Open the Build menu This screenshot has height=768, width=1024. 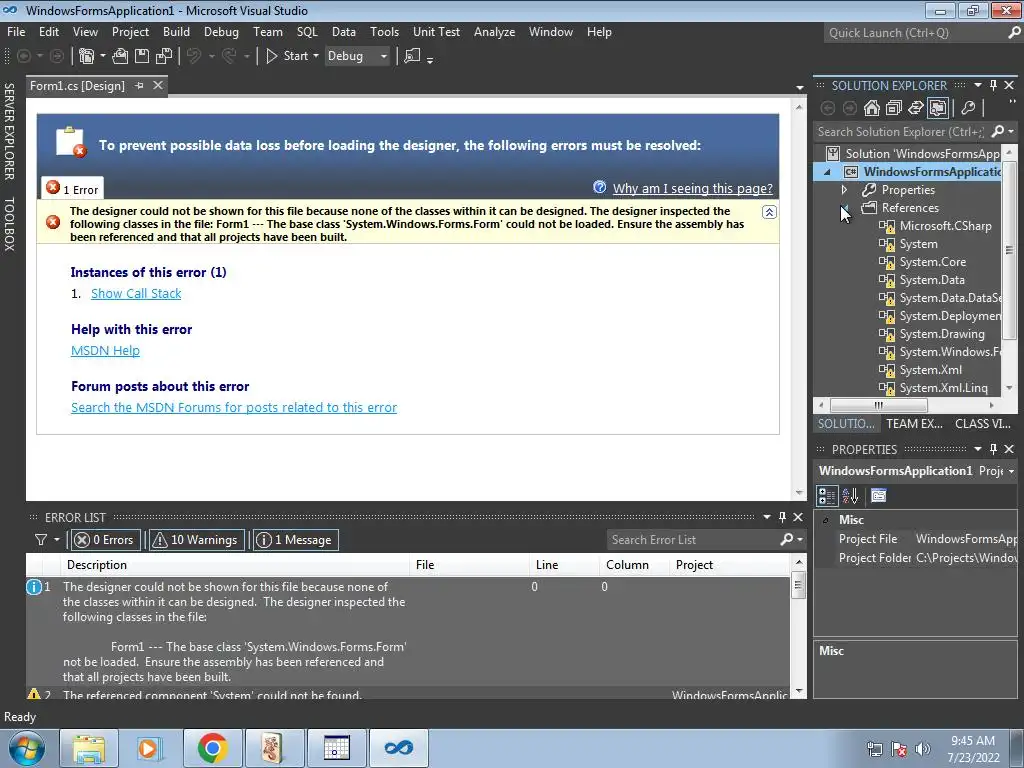(176, 32)
